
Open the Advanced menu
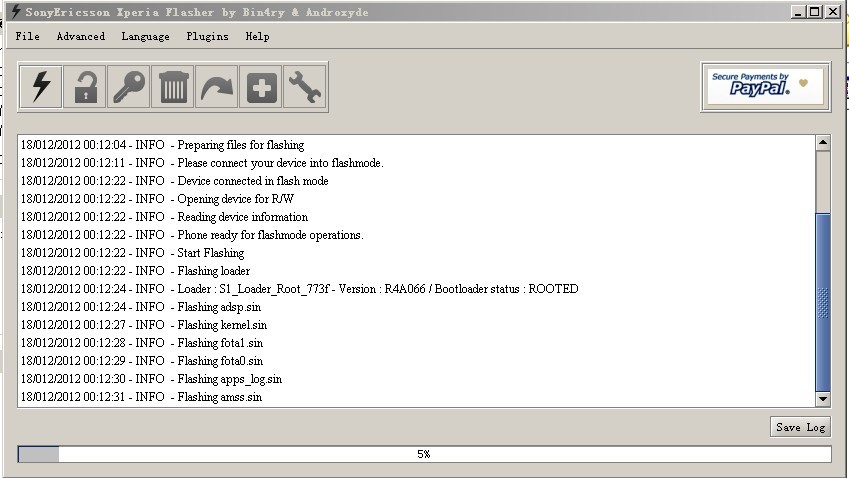point(81,36)
